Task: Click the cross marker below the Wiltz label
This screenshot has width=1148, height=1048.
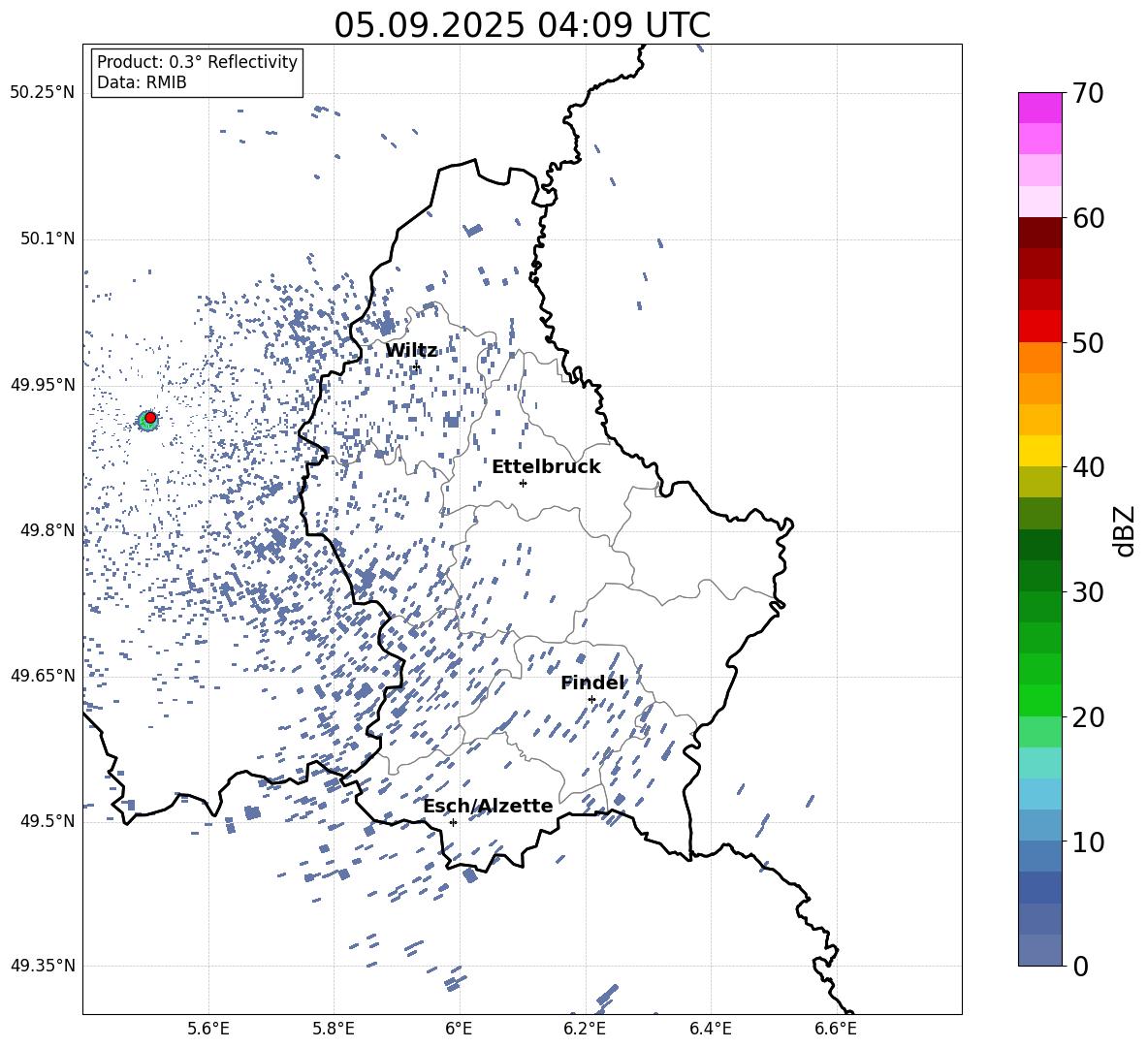Action: click(416, 366)
